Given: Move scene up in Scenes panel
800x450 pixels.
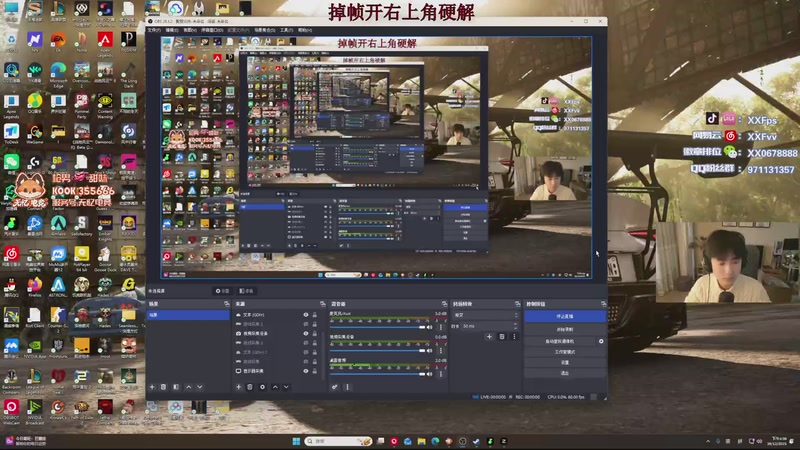Looking at the screenshot, I should 189,387.
